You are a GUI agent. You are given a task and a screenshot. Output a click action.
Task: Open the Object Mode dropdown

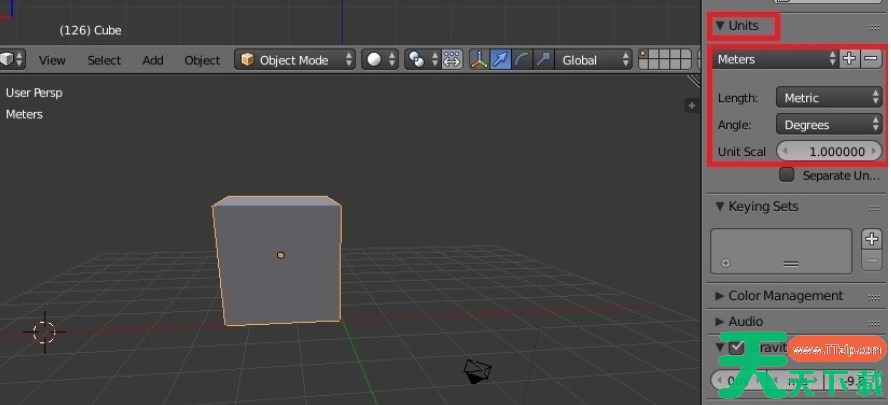click(295, 60)
